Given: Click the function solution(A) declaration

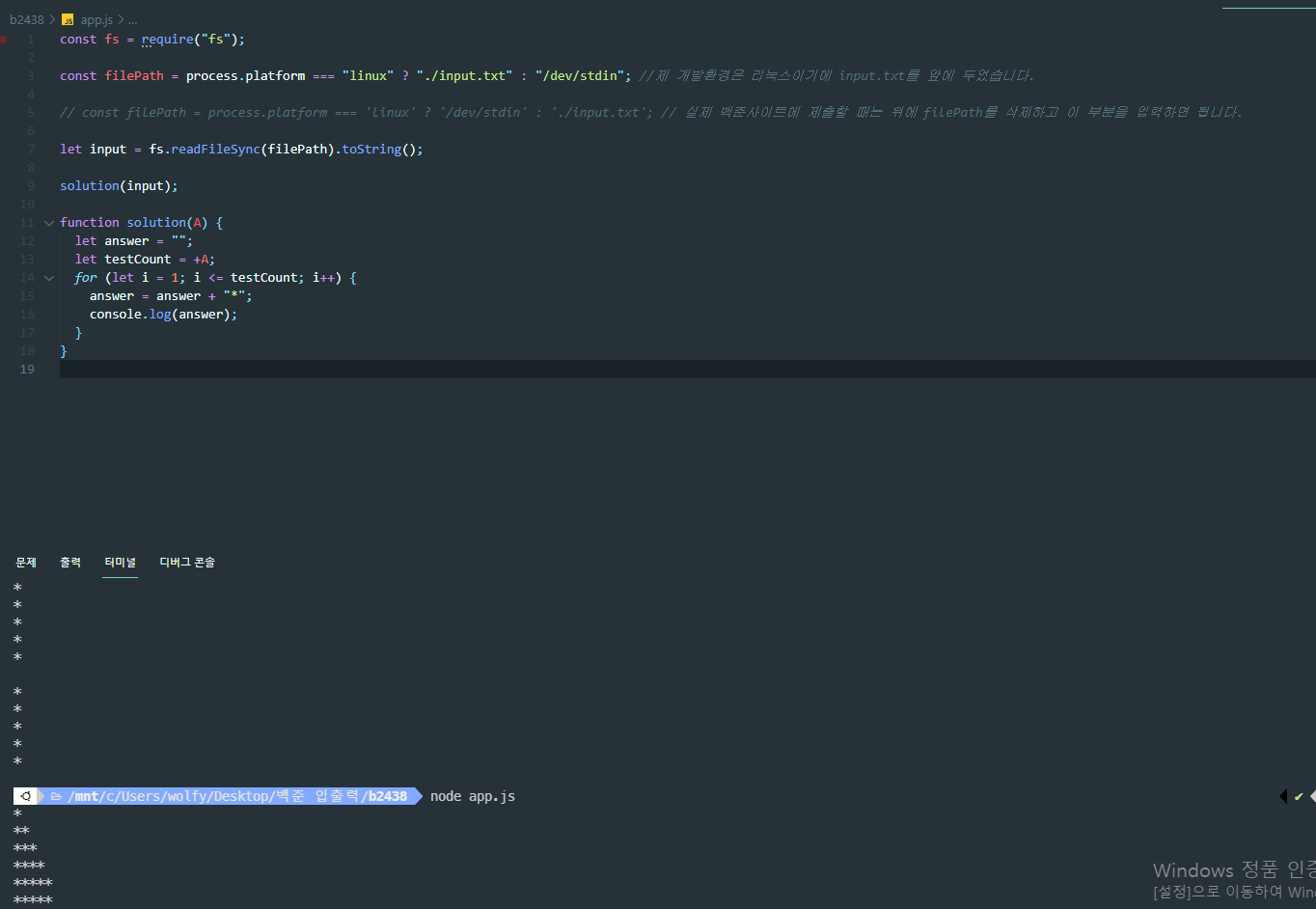Looking at the screenshot, I should [141, 223].
